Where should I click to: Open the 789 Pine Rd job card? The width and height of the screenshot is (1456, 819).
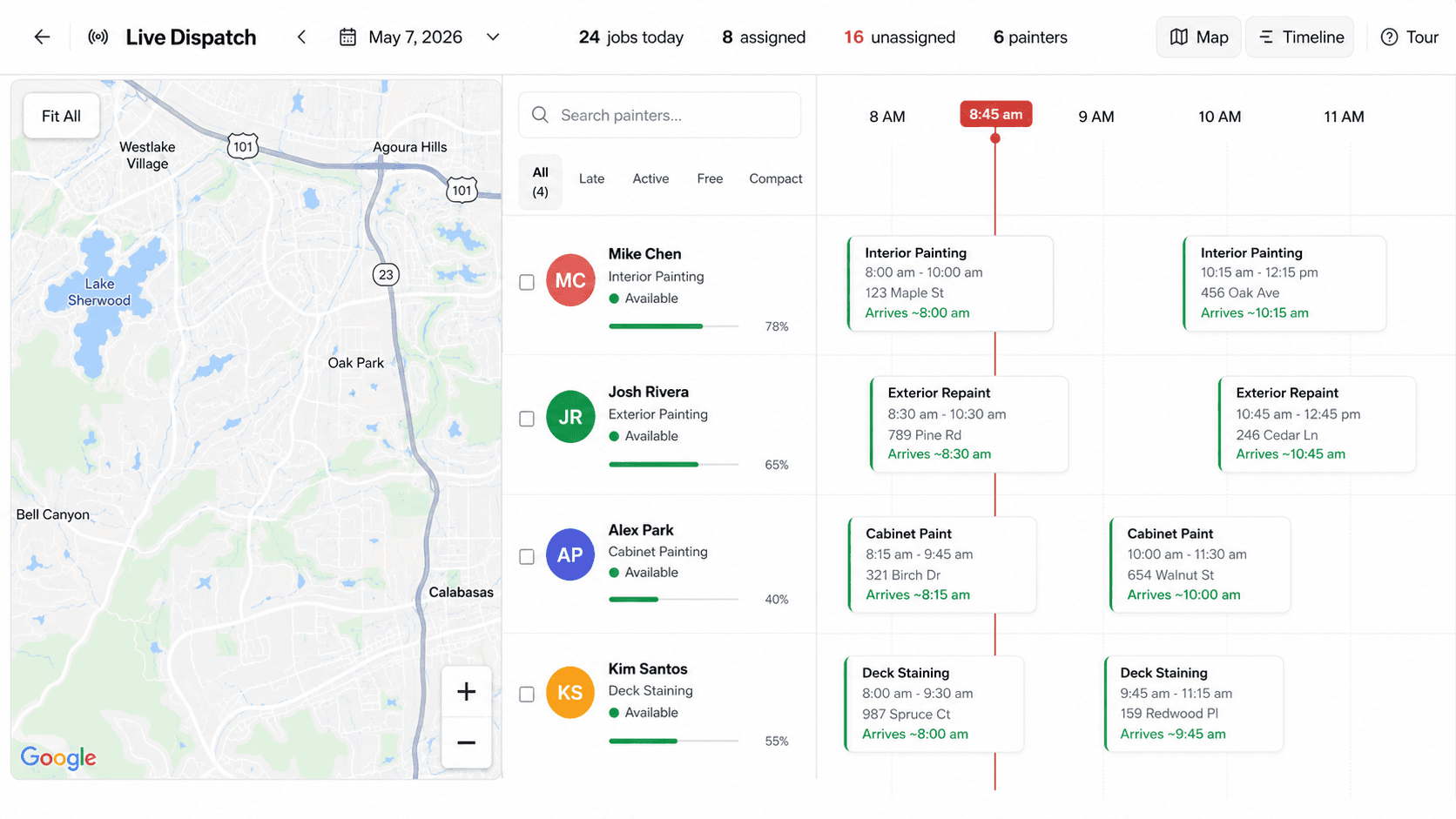tap(969, 424)
